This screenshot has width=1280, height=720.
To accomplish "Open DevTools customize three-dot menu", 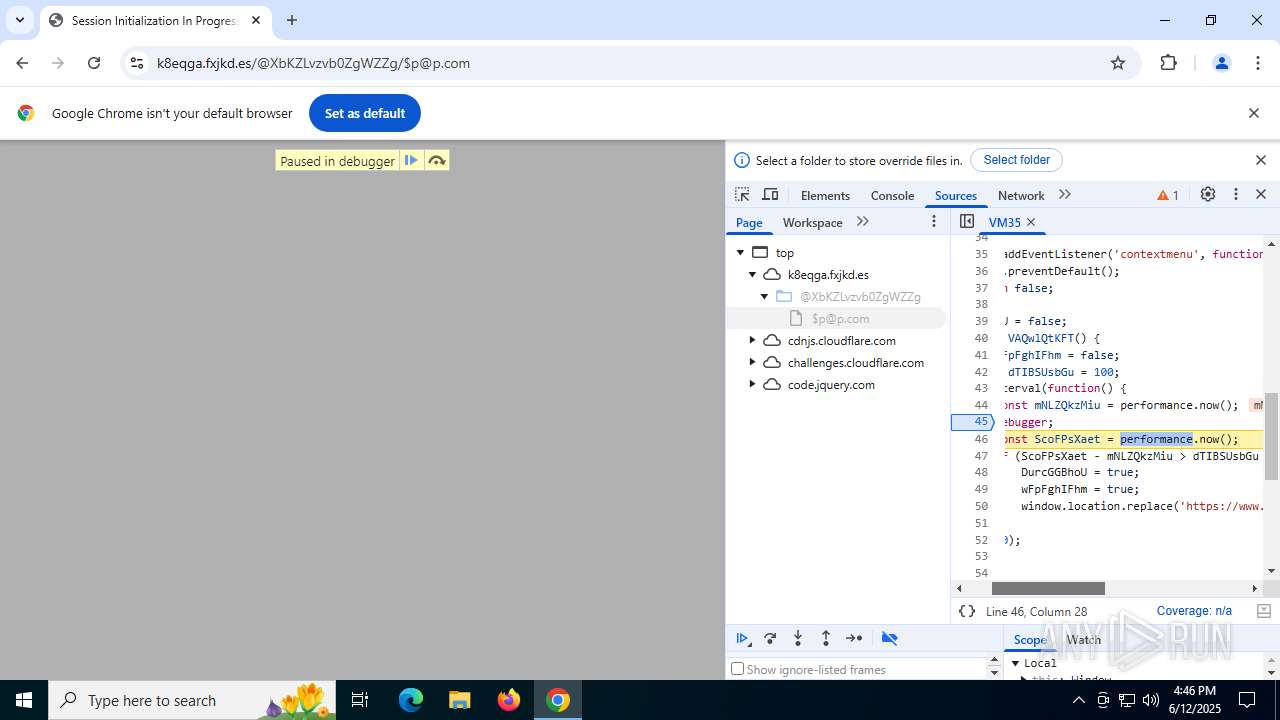I will point(1236,194).
